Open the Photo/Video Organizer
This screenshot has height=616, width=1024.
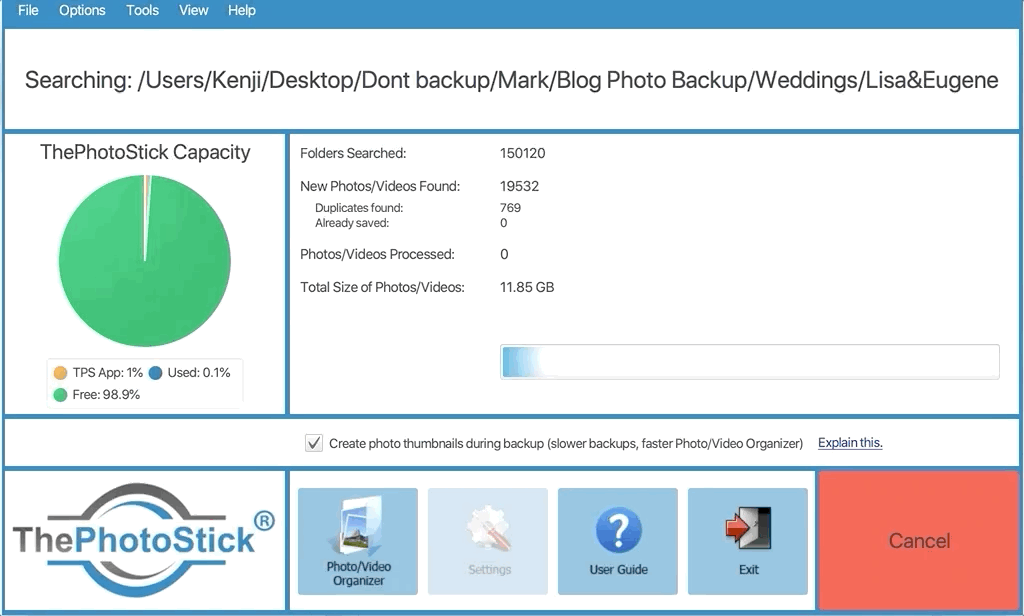[x=358, y=541]
